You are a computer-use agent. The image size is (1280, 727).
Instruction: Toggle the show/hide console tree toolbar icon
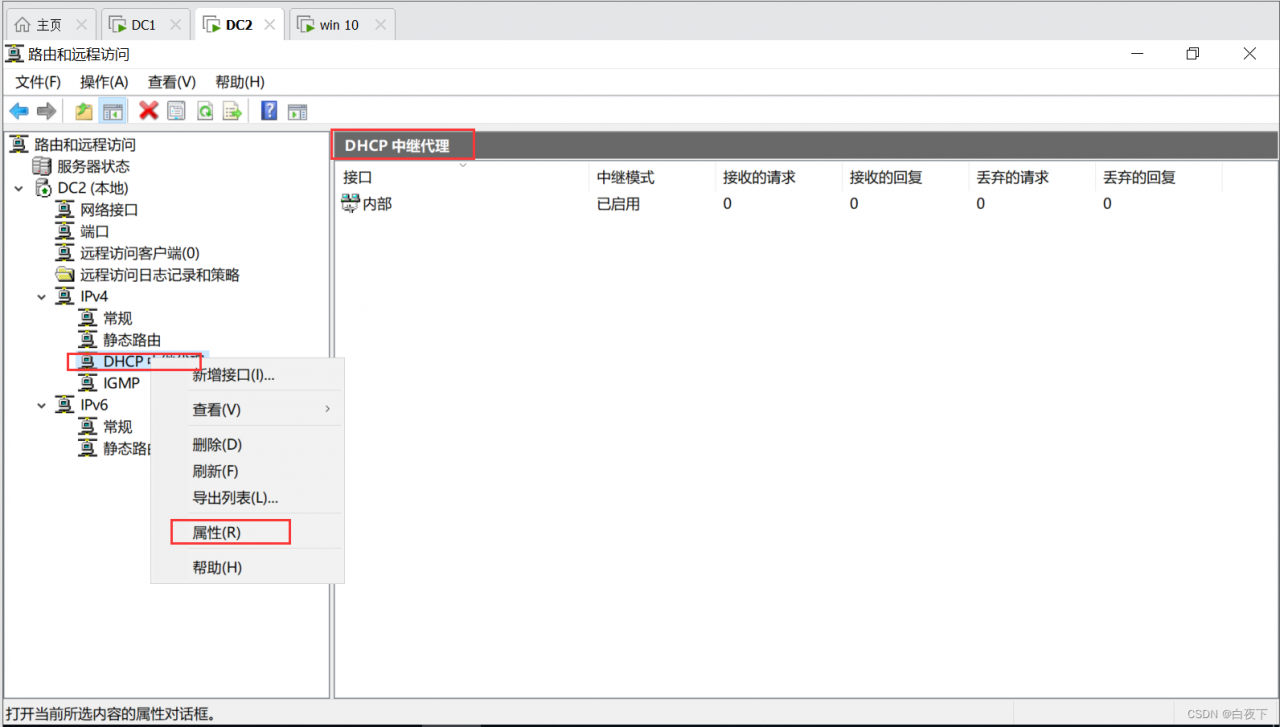(x=113, y=111)
